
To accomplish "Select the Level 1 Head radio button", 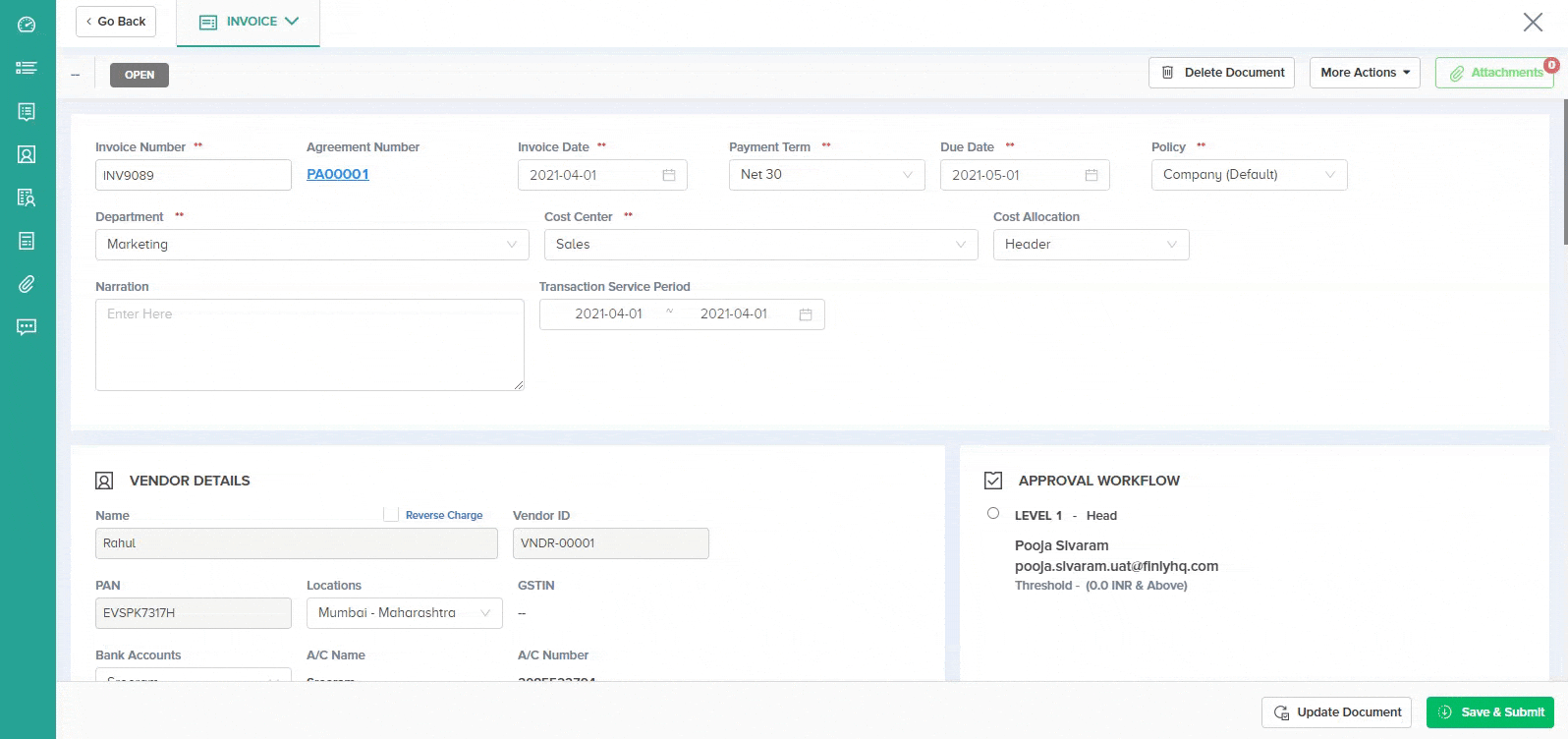I will pyautogui.click(x=993, y=513).
